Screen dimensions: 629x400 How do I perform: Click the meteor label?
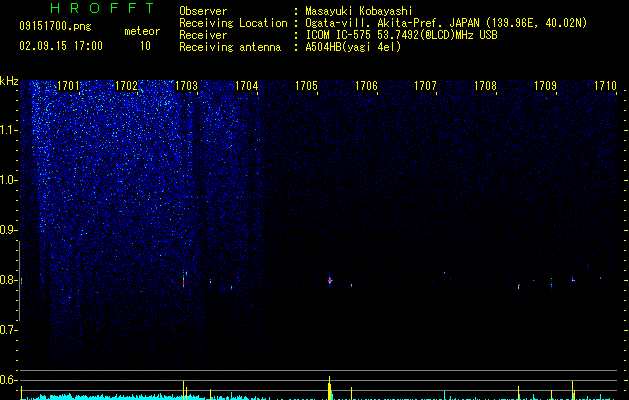pyautogui.click(x=142, y=31)
